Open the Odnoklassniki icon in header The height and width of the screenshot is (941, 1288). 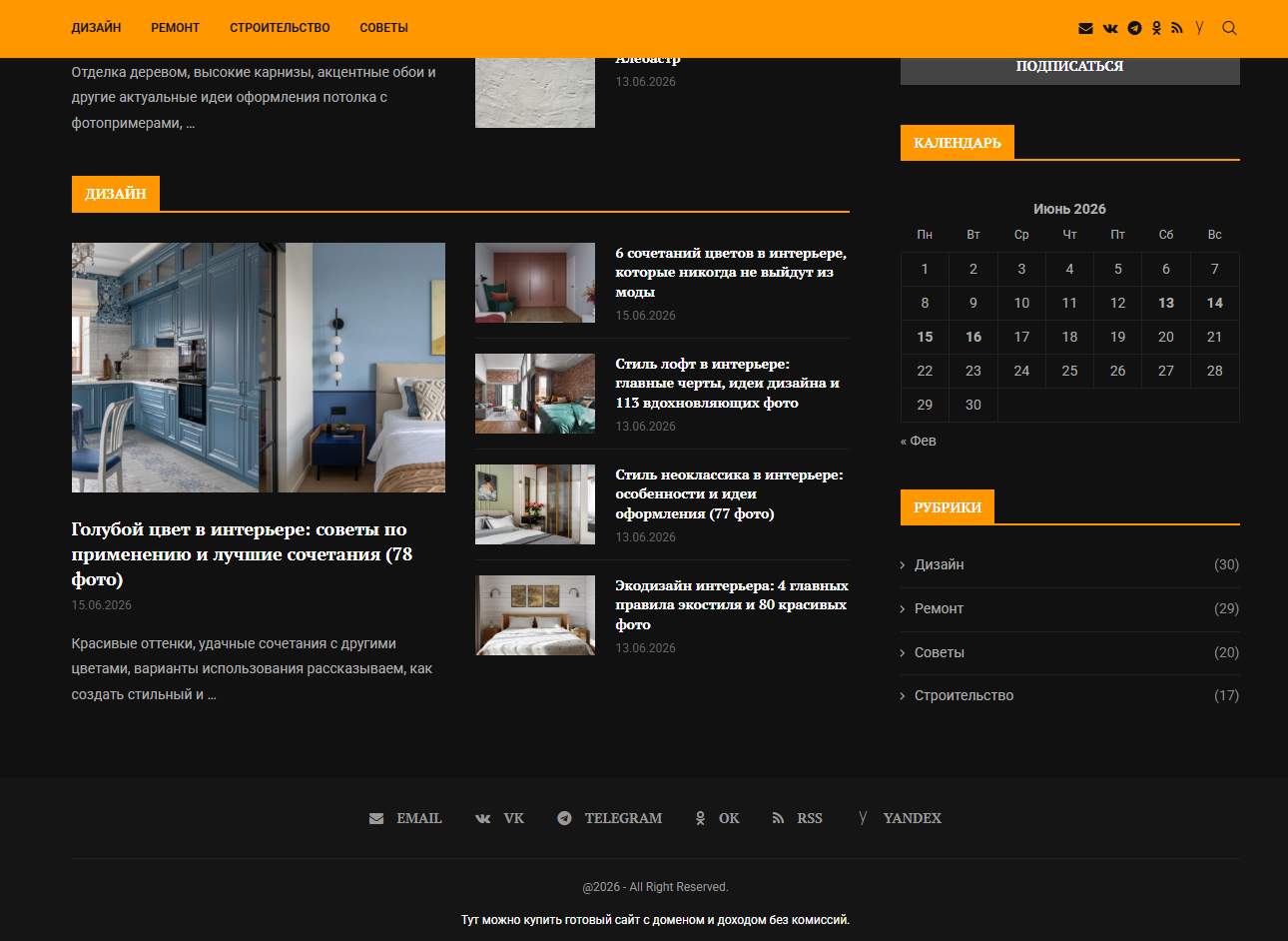[1156, 28]
